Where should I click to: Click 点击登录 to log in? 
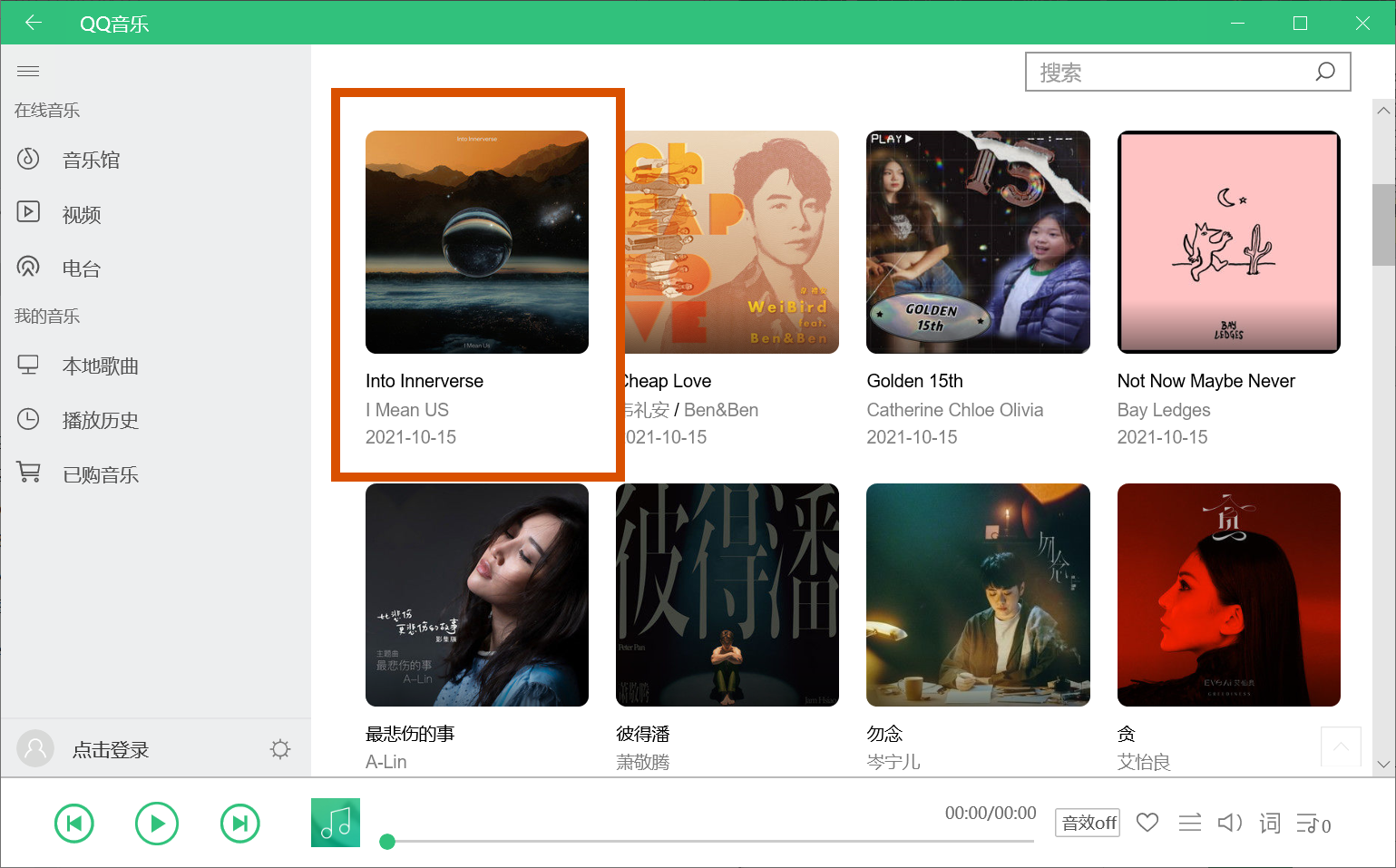tap(110, 750)
